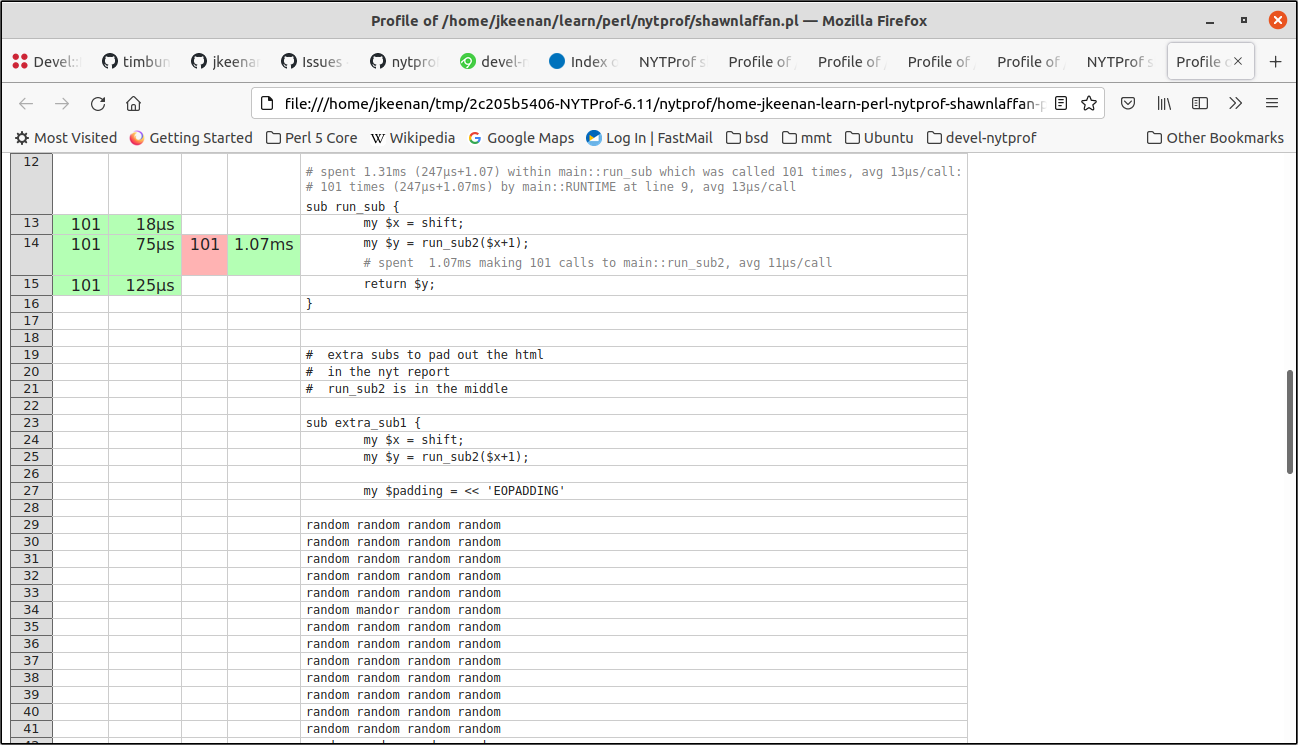Open the Perl 5 Core bookmarks folder
1298x745 pixels.
click(311, 138)
